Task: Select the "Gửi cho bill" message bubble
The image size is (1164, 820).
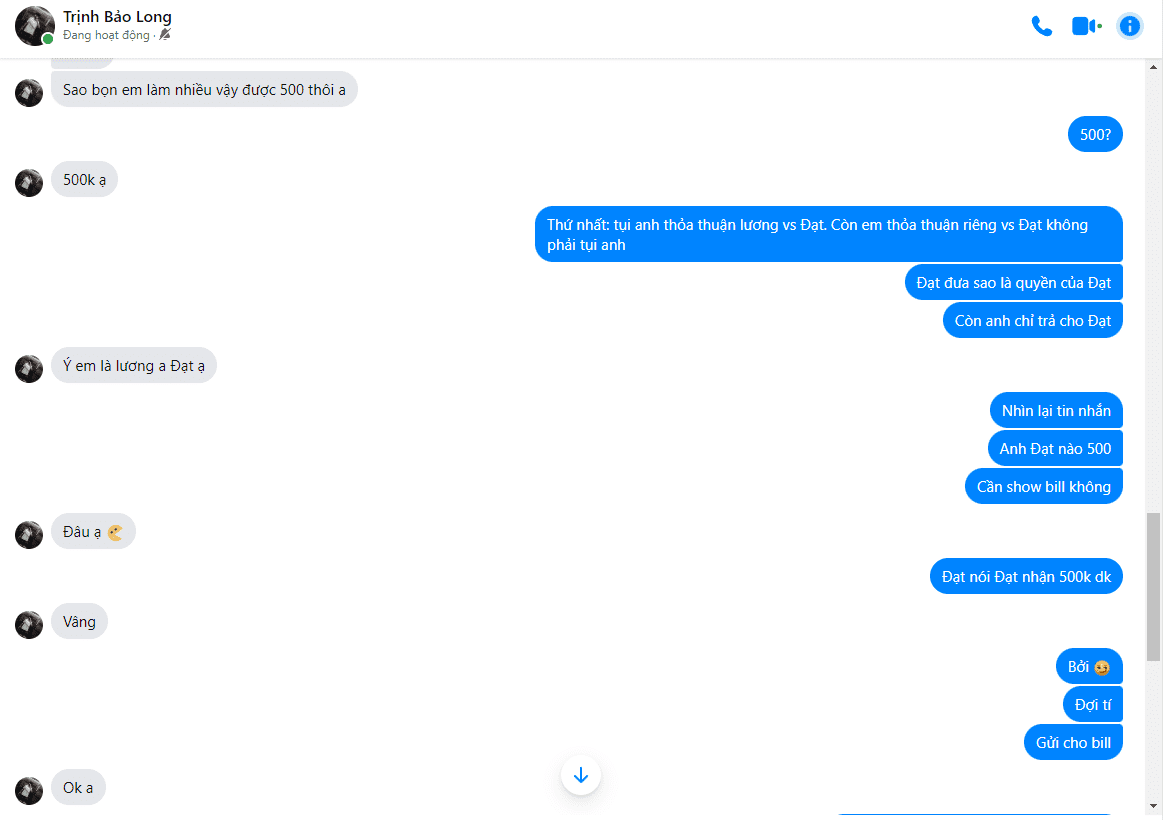Action: [x=1073, y=743]
